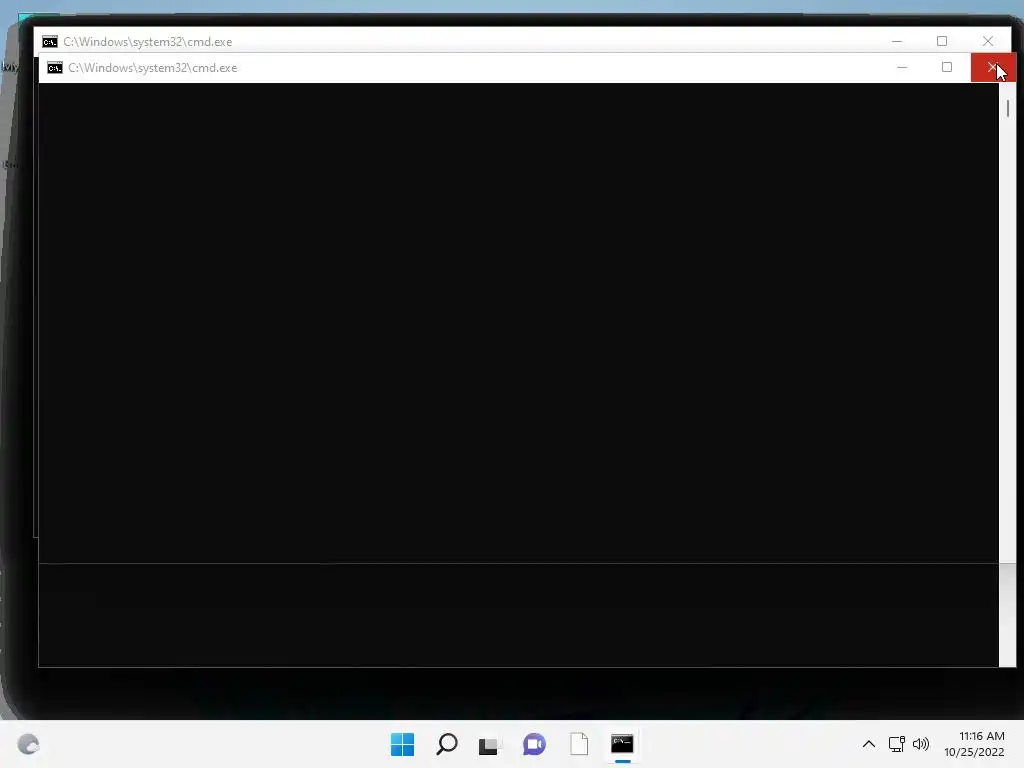The image size is (1024, 768).
Task: Open taskbar Search
Action: pos(447,744)
